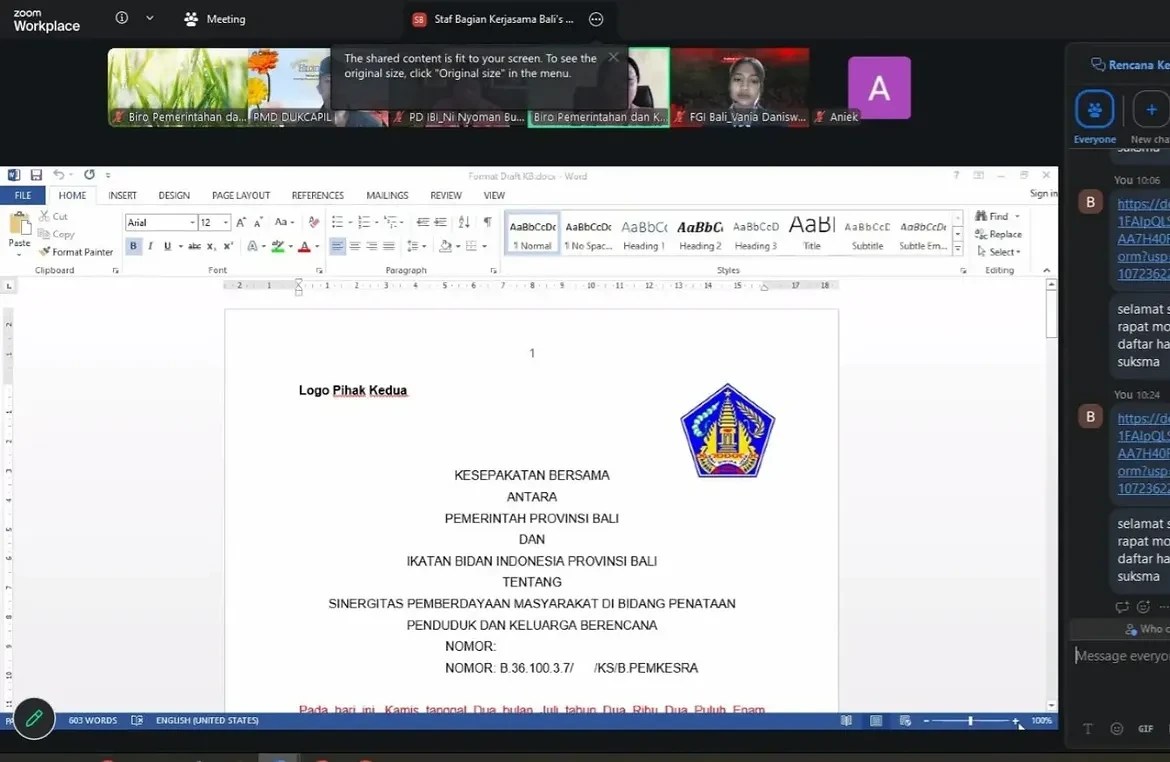Redo the action in the Quick Access toolbar
Image resolution: width=1170 pixels, height=762 pixels.
[x=89, y=175]
